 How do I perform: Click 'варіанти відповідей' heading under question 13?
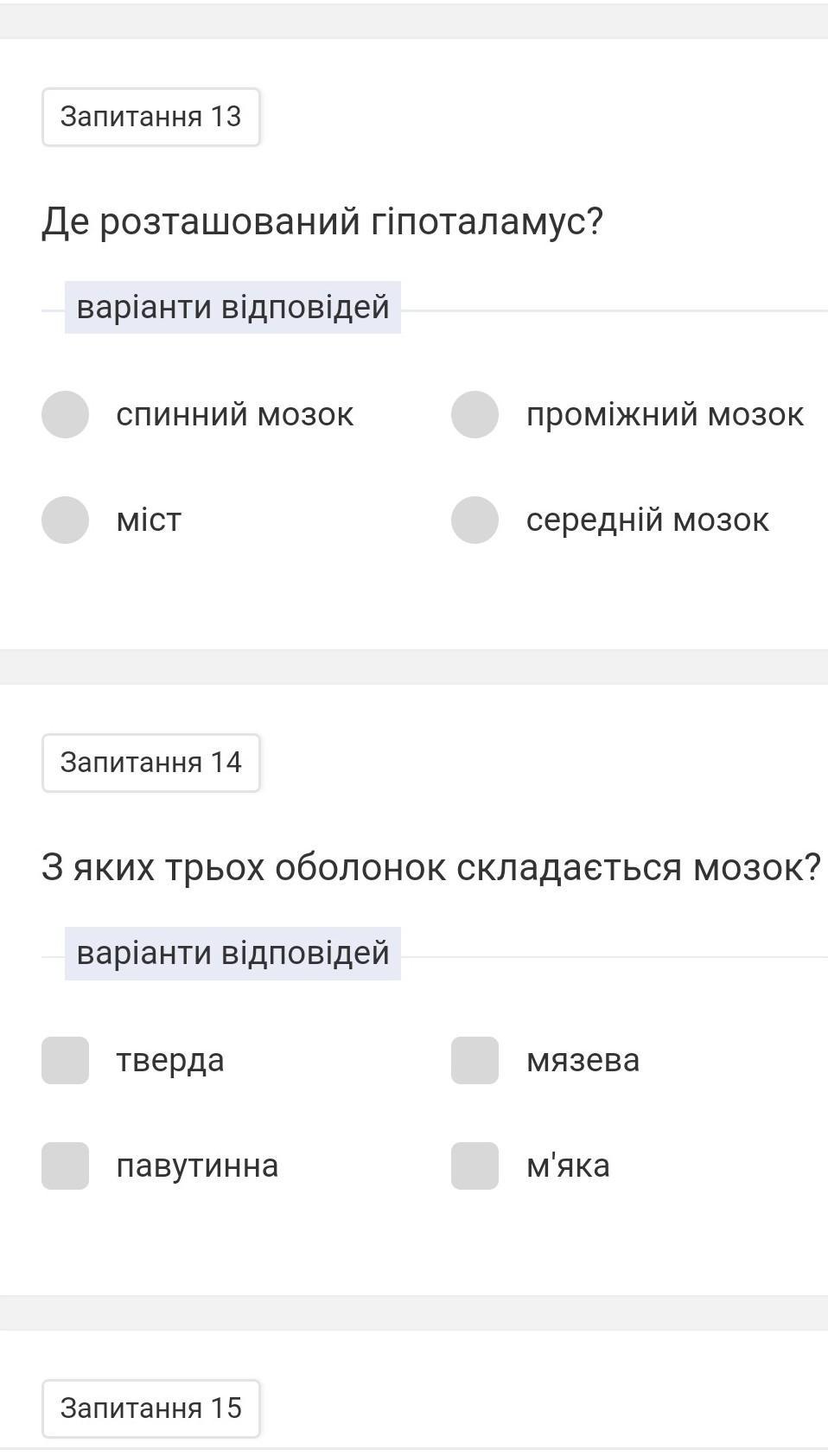point(232,307)
